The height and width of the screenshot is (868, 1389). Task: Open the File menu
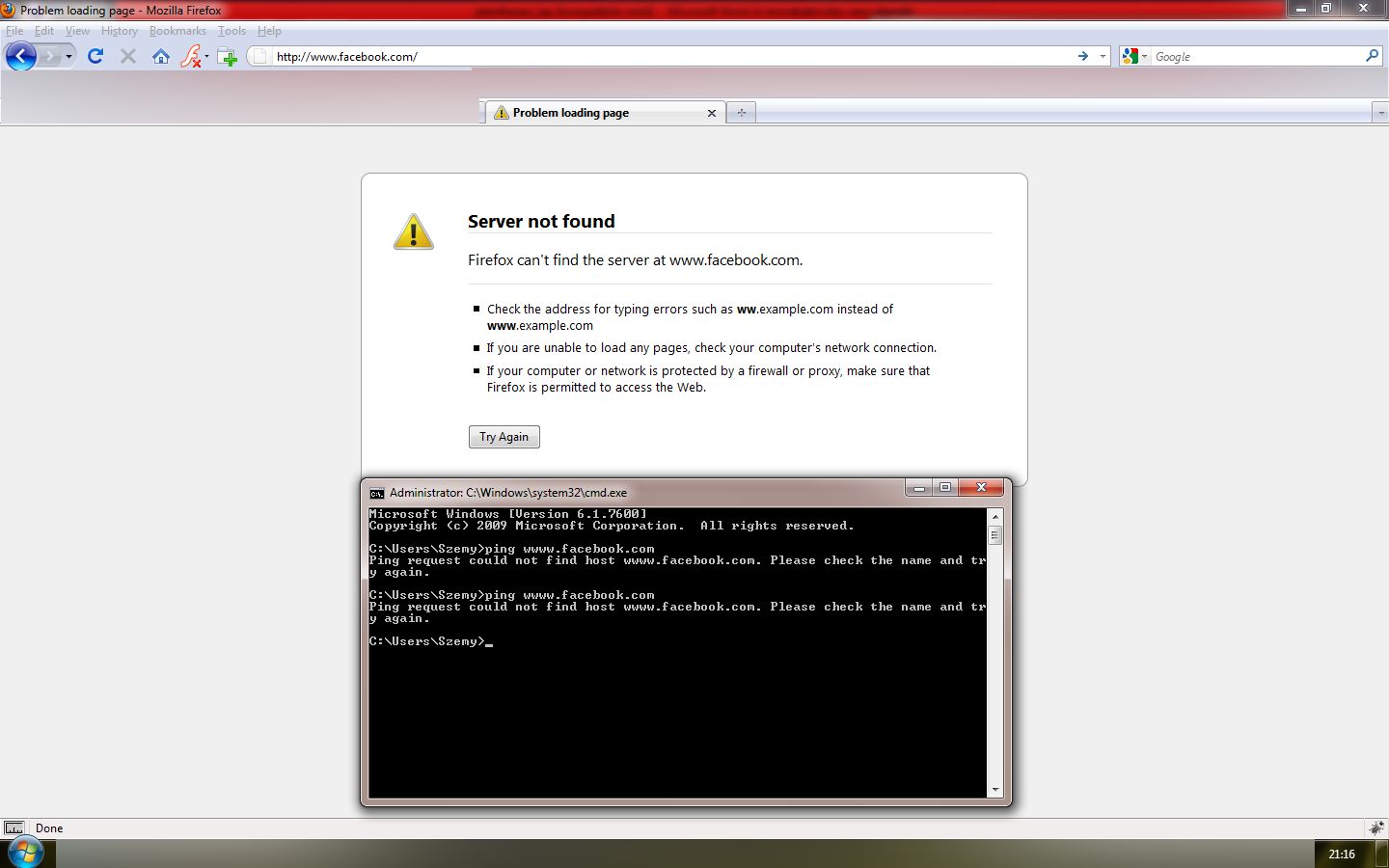tap(14, 31)
